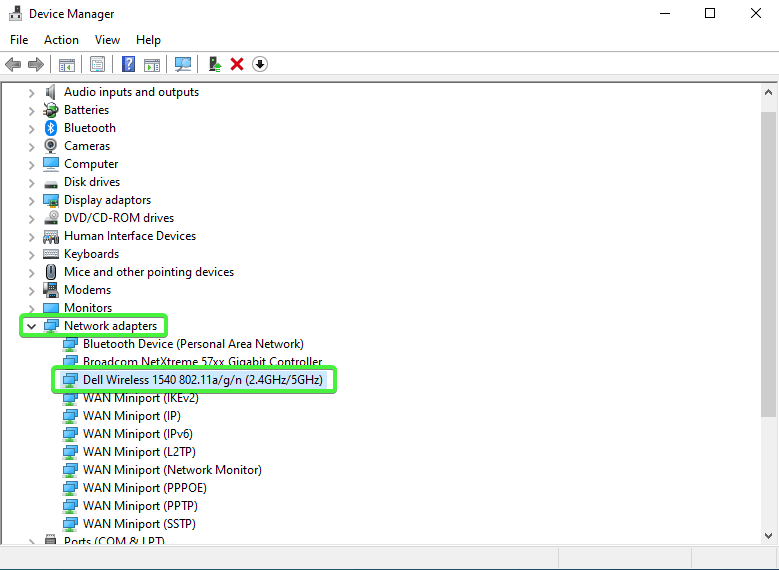Click the Cameras webcam icon
Image resolution: width=779 pixels, height=570 pixels.
coord(51,146)
